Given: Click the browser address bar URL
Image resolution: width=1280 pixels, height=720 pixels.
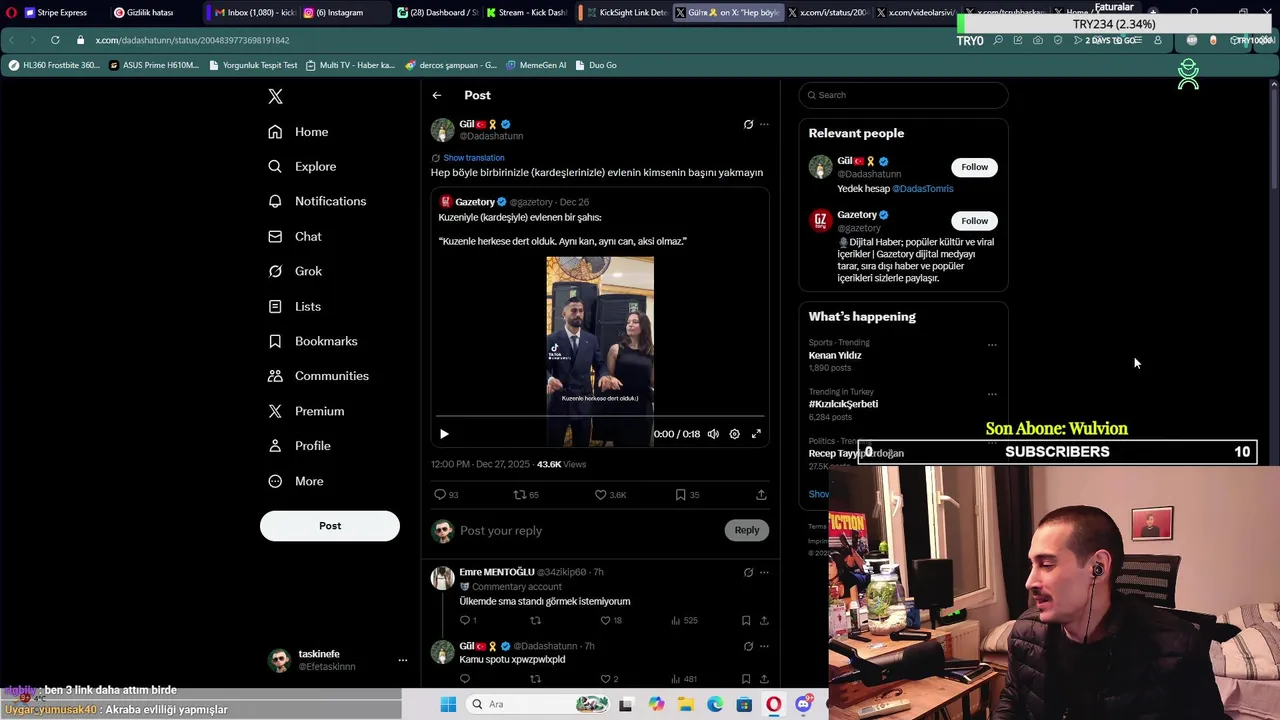Looking at the screenshot, I should (192, 40).
